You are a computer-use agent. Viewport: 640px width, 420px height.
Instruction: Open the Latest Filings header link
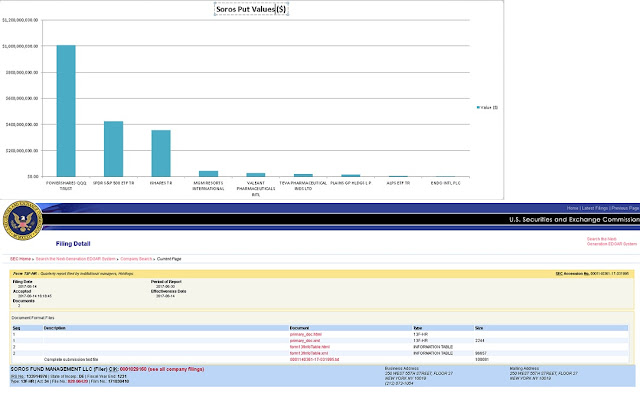pos(595,208)
